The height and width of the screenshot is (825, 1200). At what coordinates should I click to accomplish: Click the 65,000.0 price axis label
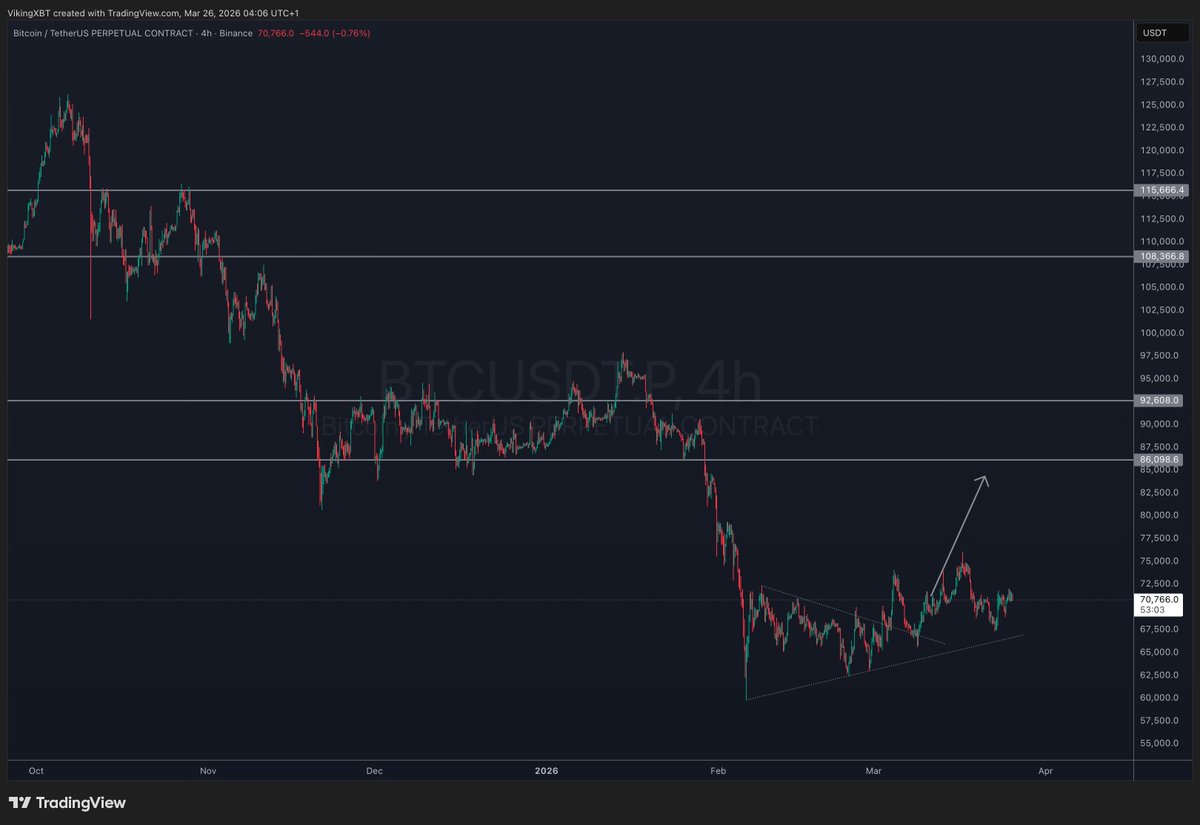point(1160,652)
